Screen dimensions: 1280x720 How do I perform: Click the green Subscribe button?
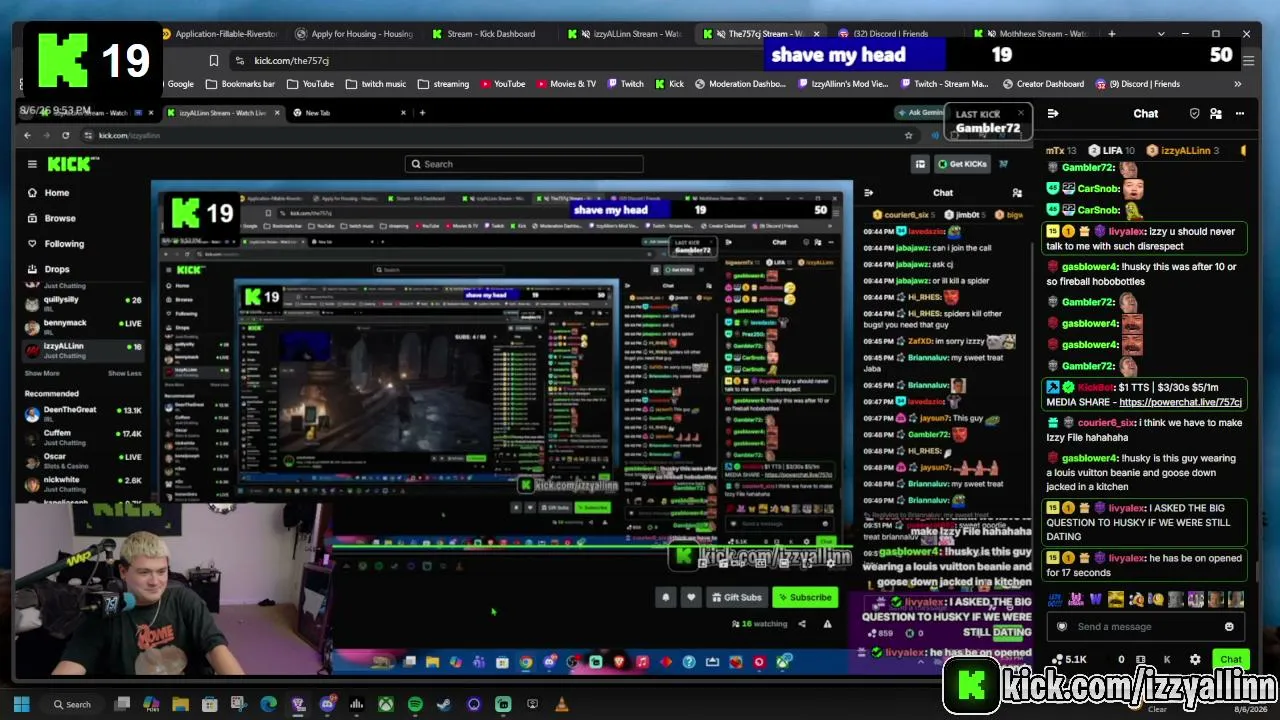pos(805,598)
